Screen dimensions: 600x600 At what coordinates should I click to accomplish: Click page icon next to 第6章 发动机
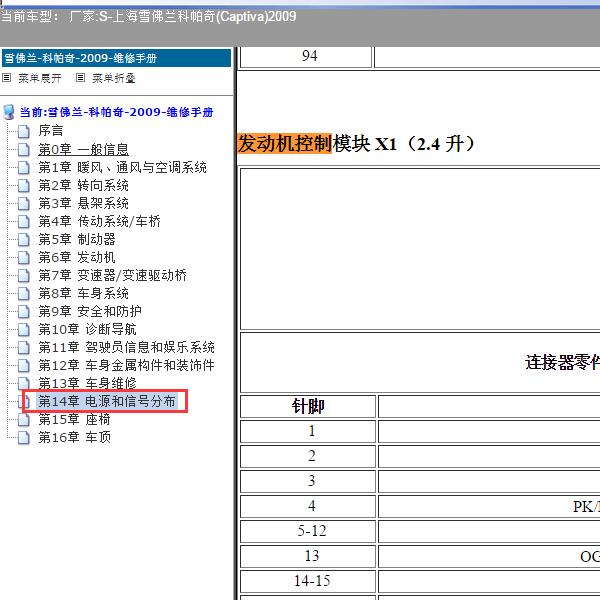24,257
